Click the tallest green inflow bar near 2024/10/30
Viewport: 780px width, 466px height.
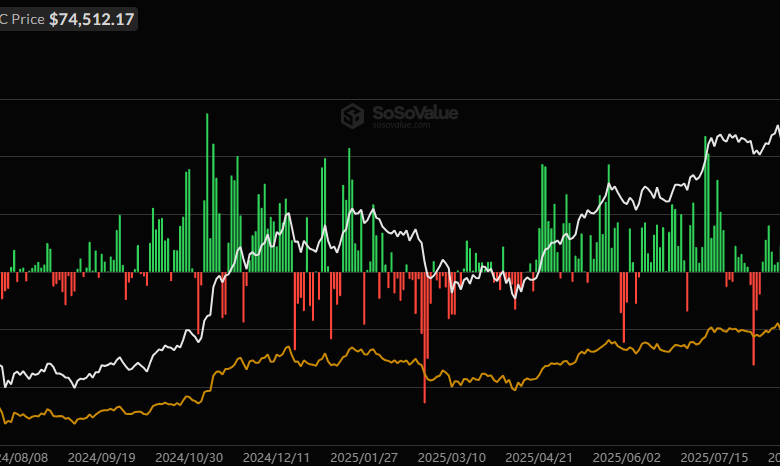[208, 190]
